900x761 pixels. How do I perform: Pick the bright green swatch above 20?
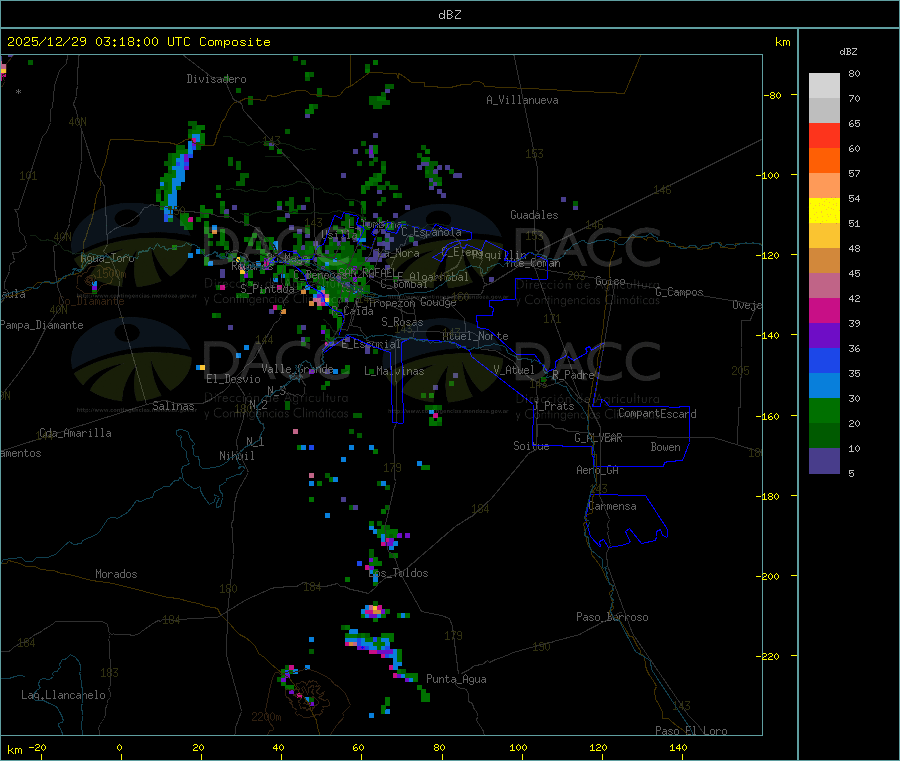point(824,411)
